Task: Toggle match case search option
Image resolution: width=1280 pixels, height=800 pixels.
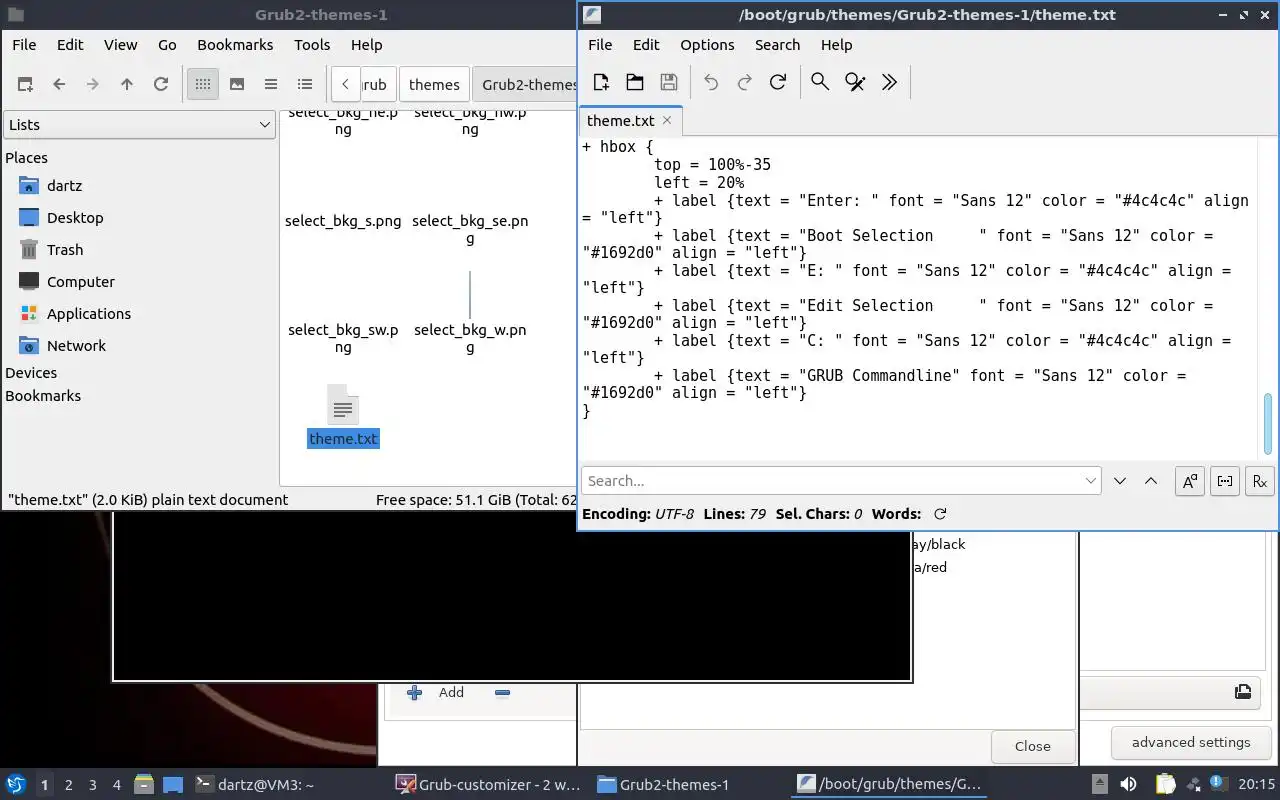Action: [1190, 481]
